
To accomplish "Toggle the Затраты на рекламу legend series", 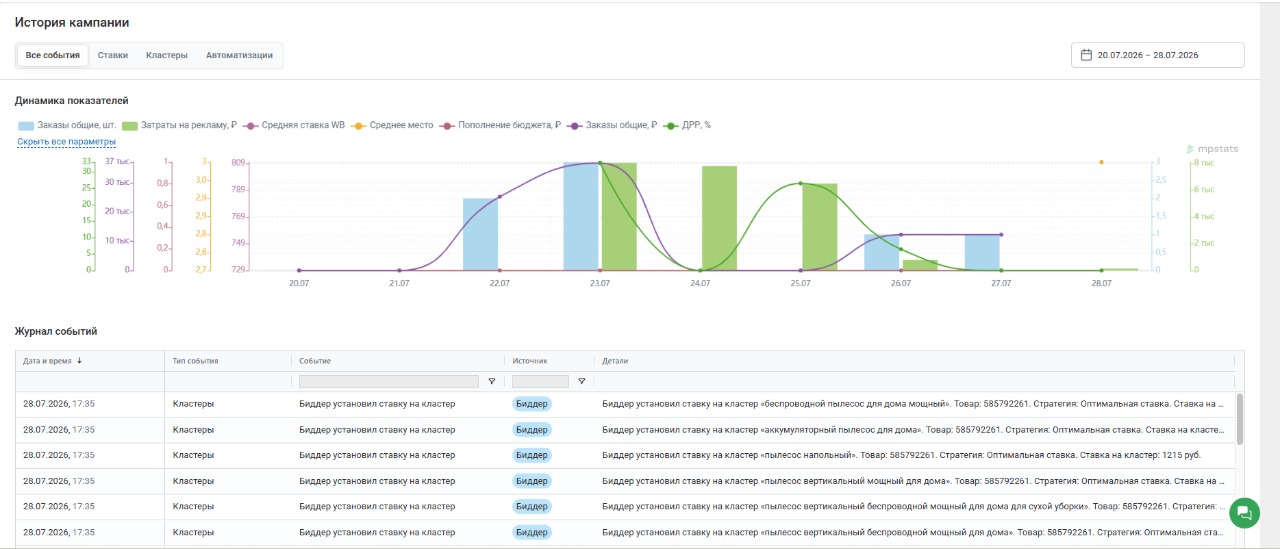I will 180,125.
